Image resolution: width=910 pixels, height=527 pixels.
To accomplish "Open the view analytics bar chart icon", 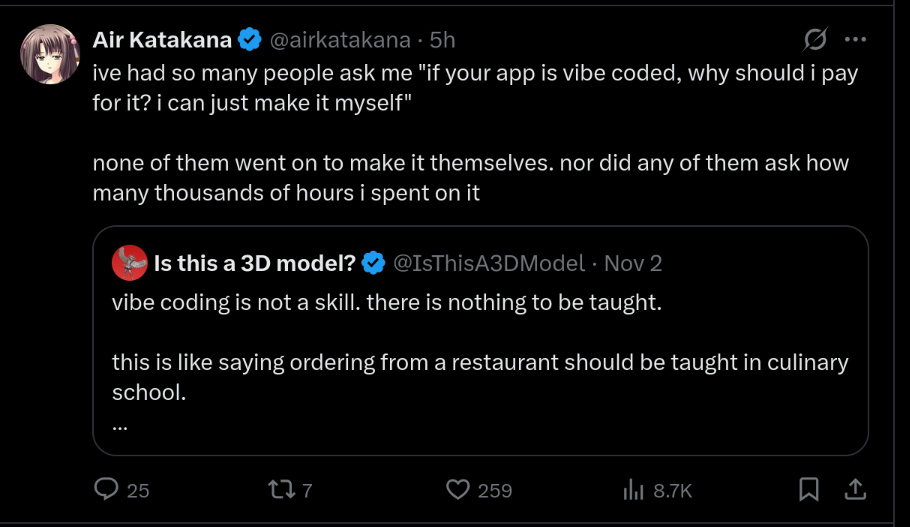I will 633,489.
